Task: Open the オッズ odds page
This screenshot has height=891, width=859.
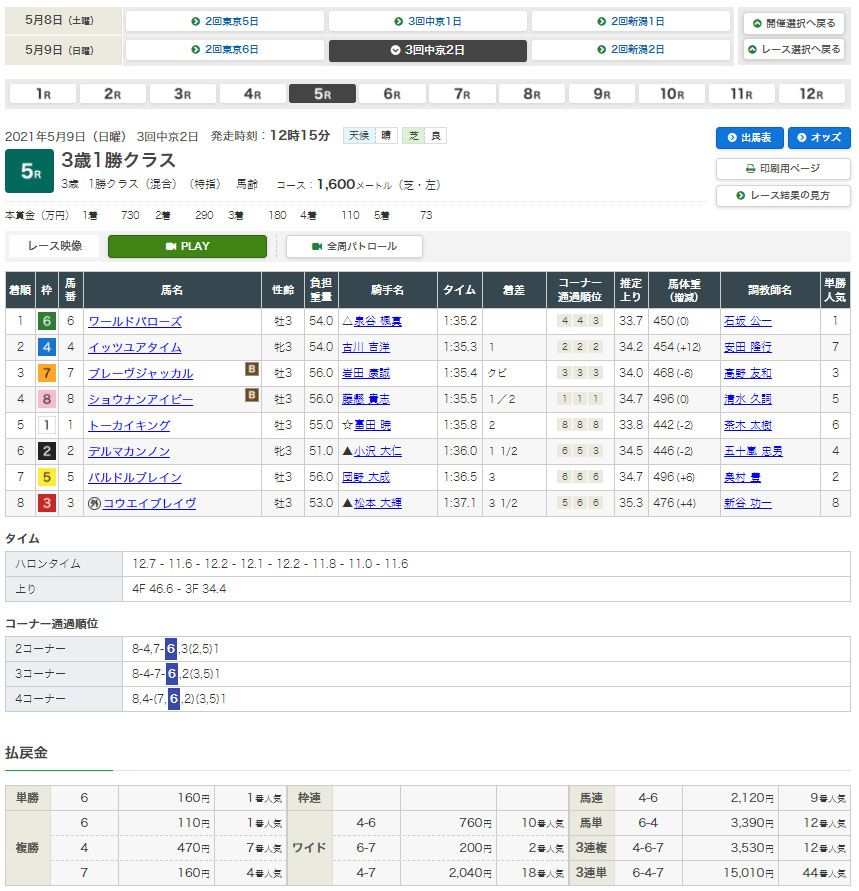Action: point(819,138)
